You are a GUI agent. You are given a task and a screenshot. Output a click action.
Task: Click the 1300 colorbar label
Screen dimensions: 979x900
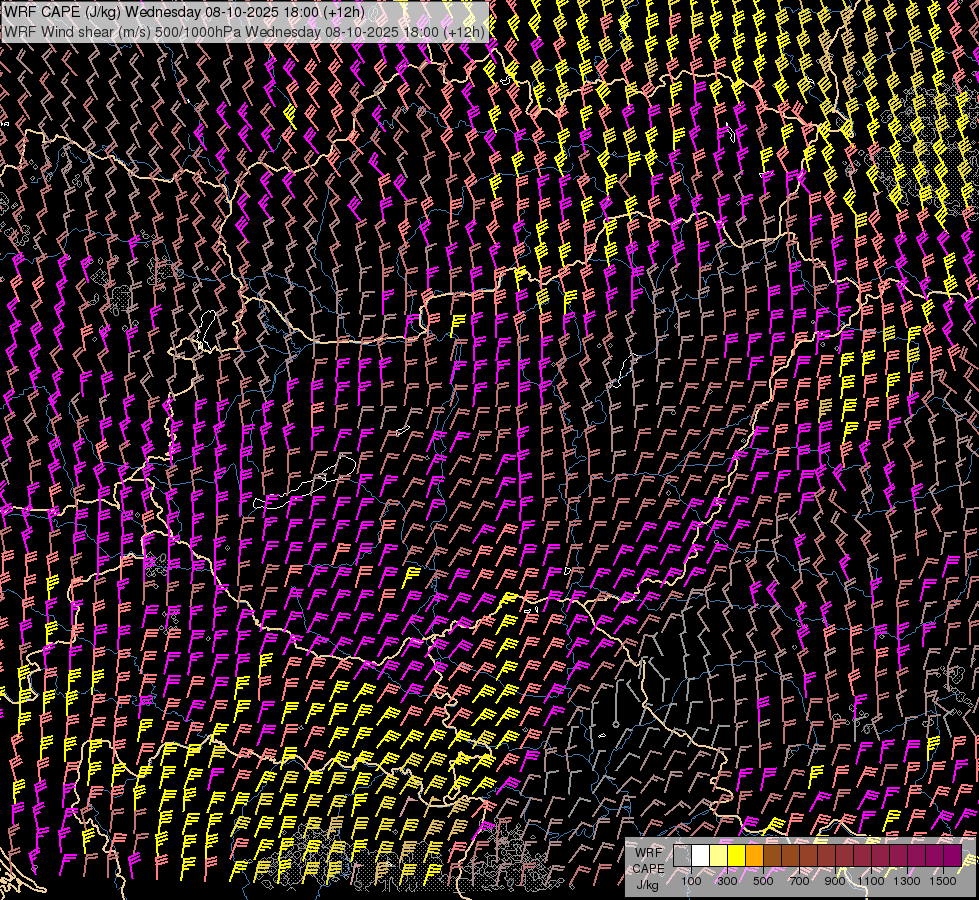pos(907,880)
